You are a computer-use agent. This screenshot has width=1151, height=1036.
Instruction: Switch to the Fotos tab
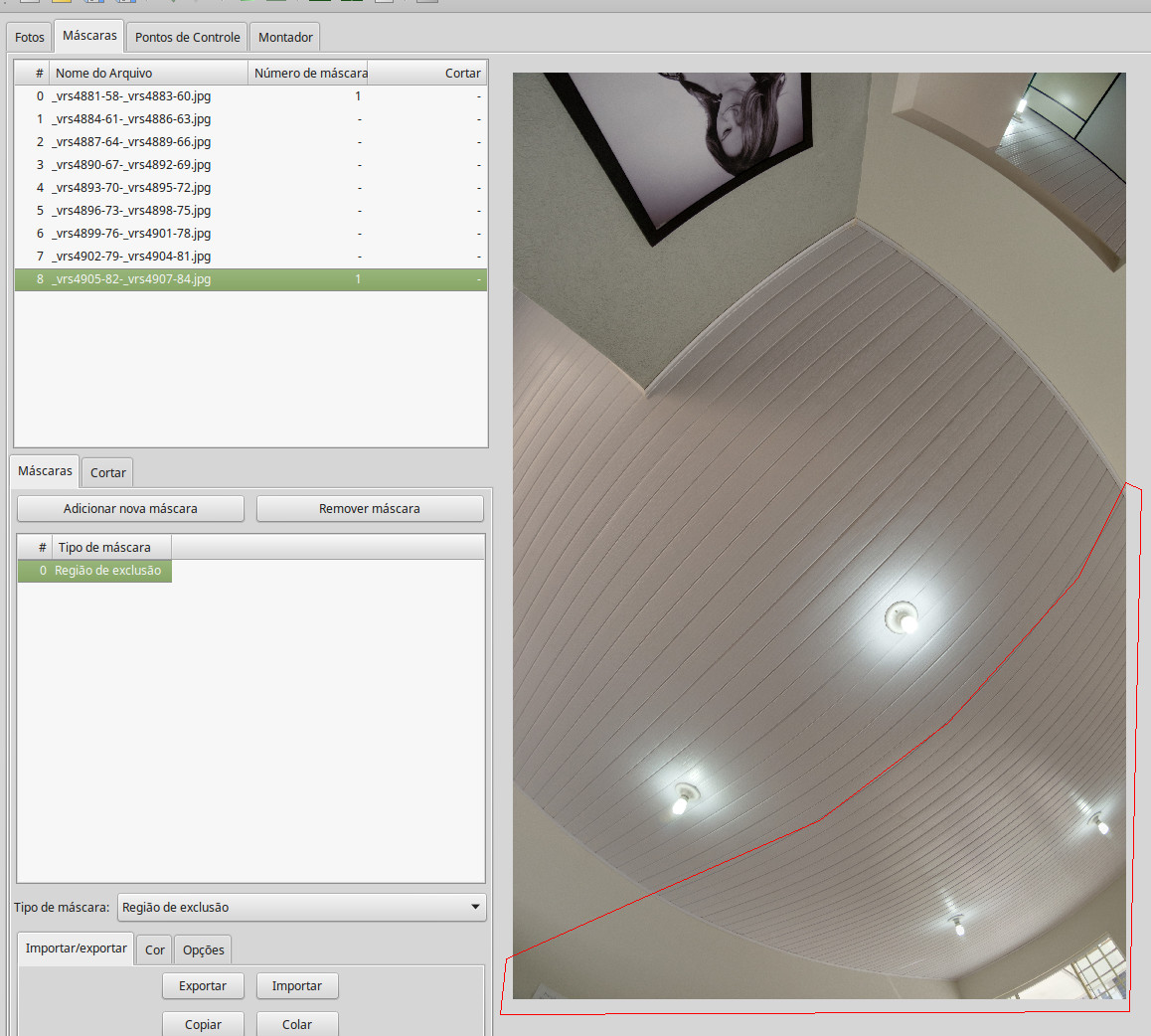30,37
